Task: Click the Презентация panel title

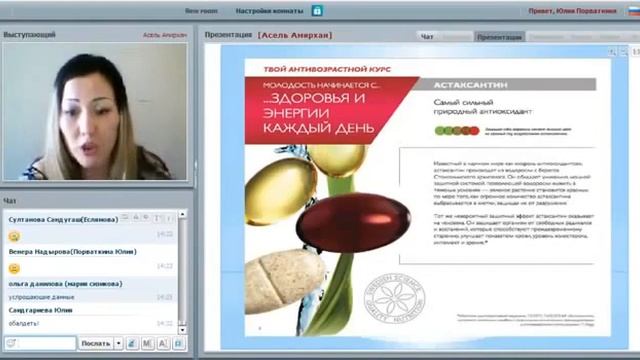Action: coord(228,35)
